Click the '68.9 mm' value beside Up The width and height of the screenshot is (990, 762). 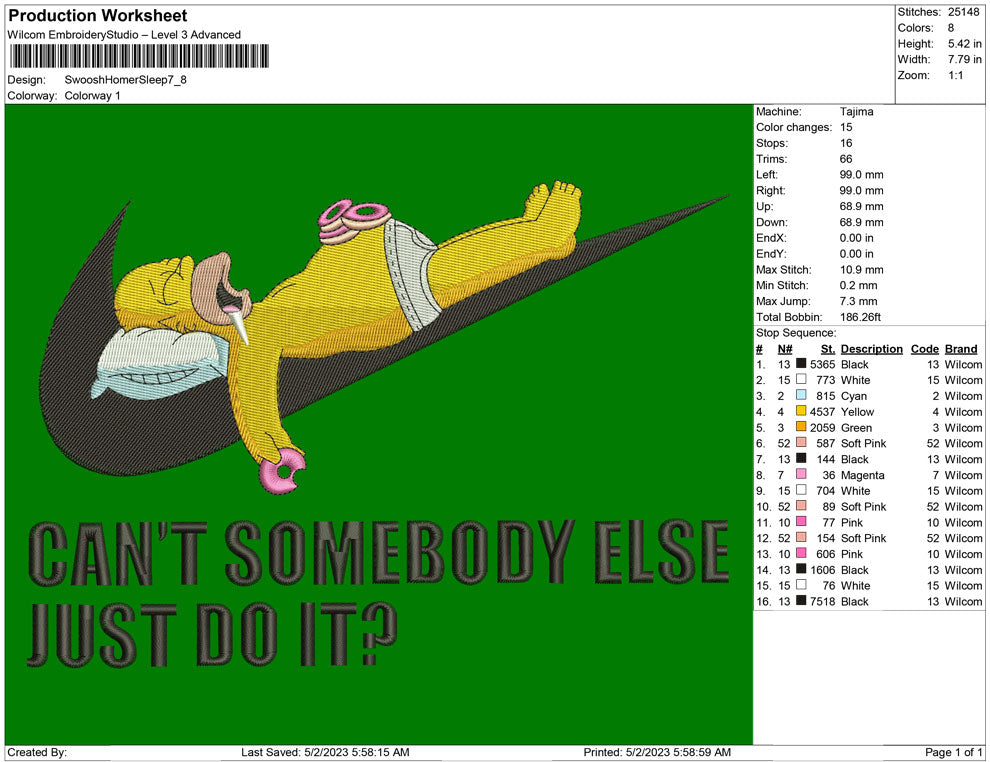[862, 206]
